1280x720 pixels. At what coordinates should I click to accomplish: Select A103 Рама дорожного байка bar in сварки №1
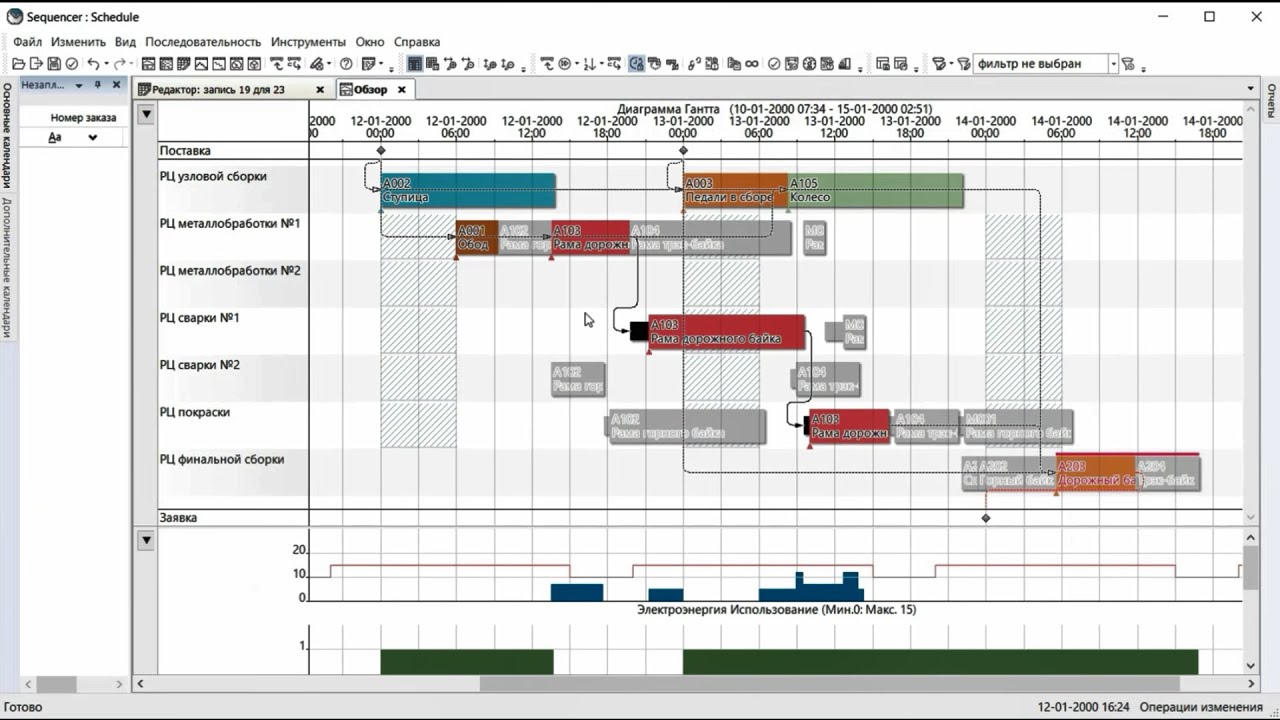[727, 332]
